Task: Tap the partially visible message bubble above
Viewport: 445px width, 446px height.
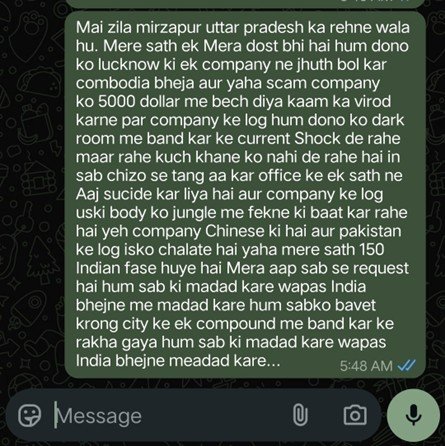Action: (245, 3)
